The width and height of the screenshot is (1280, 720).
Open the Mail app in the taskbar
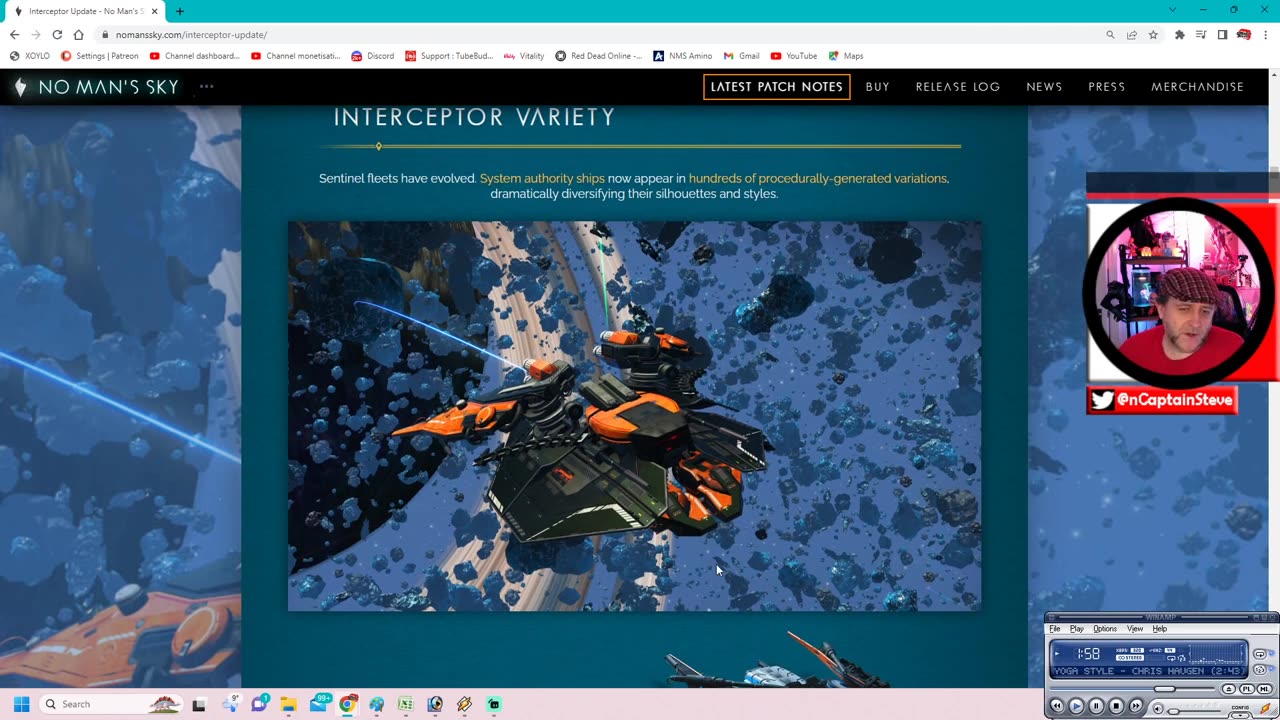[x=319, y=704]
